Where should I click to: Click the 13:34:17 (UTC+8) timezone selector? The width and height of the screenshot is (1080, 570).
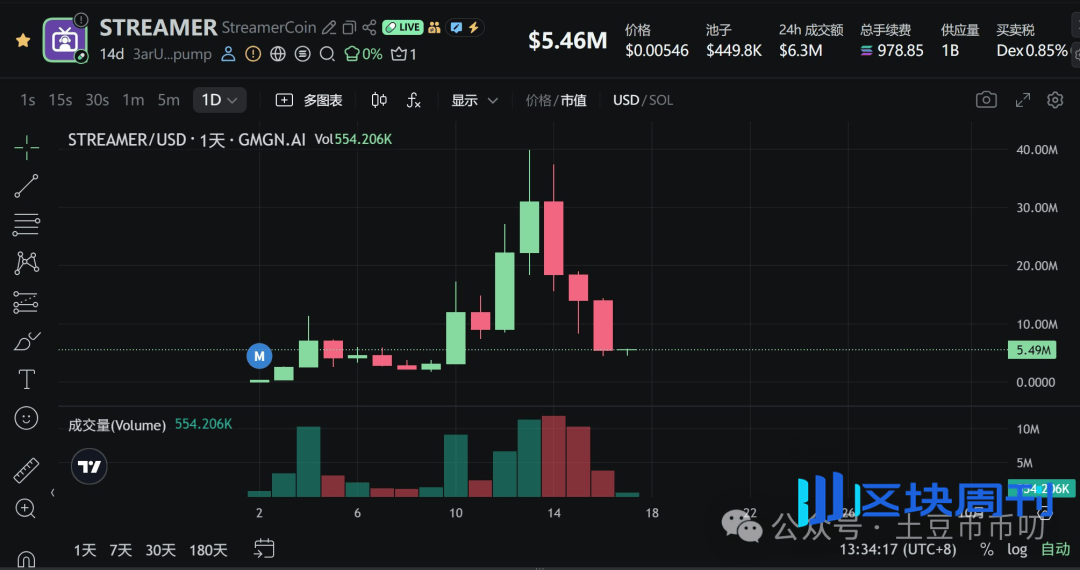click(897, 549)
